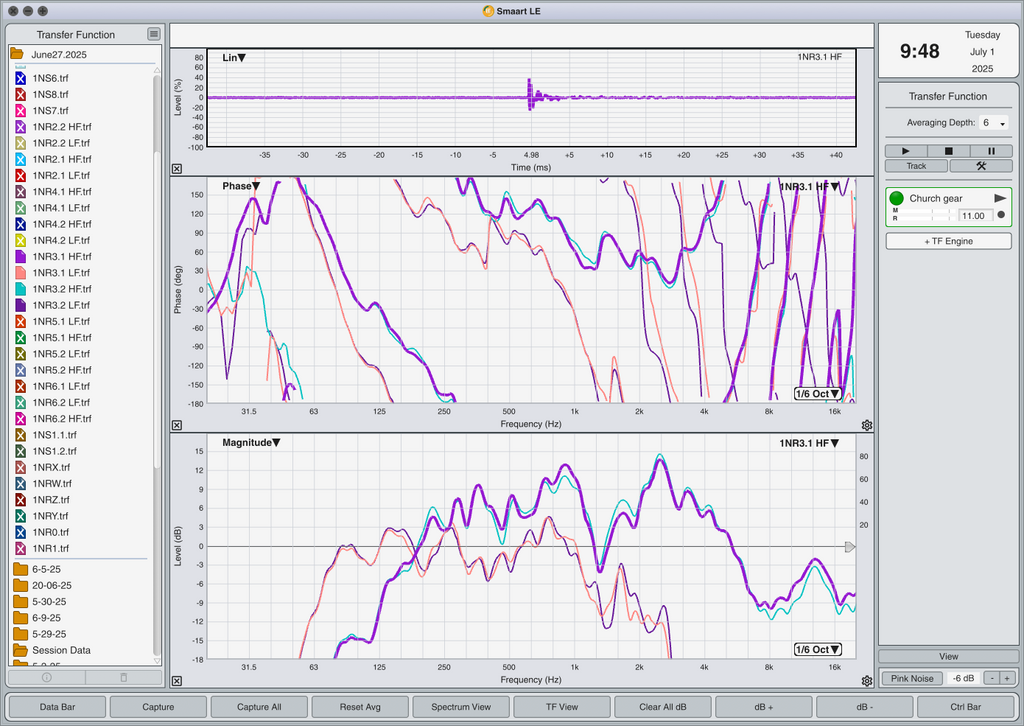Show info for selected trace
Viewport: 1024px width, 726px height.
46,678
